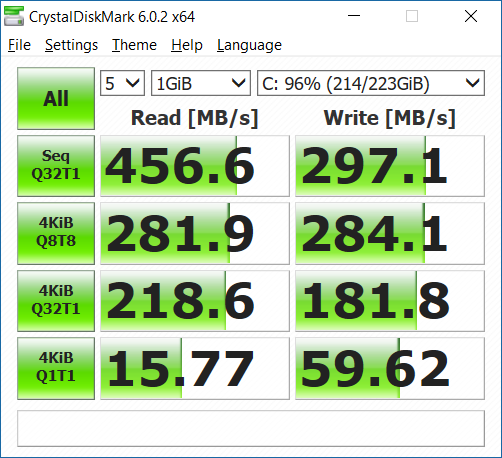Open the File menu
This screenshot has width=502, height=458.
(x=19, y=45)
